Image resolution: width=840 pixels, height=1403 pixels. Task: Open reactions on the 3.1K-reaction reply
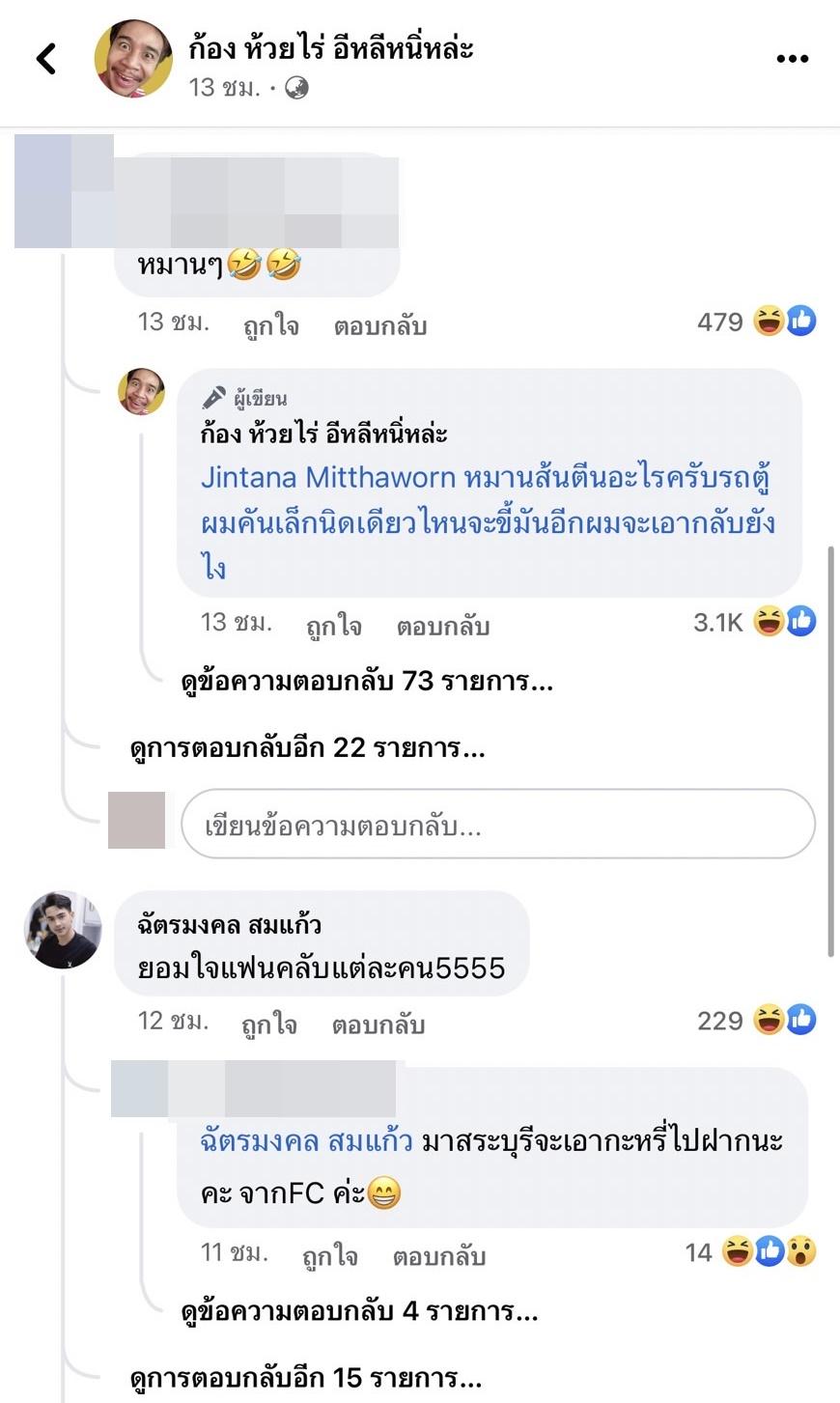(754, 622)
